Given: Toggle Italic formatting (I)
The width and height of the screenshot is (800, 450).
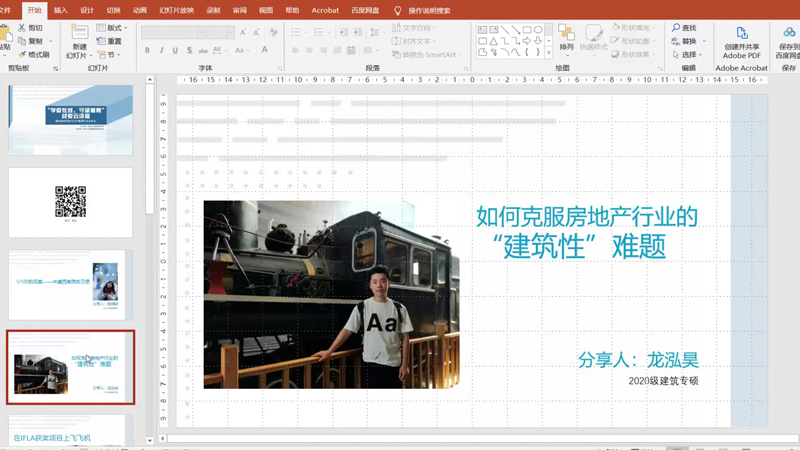Looking at the screenshot, I should (x=161, y=50).
